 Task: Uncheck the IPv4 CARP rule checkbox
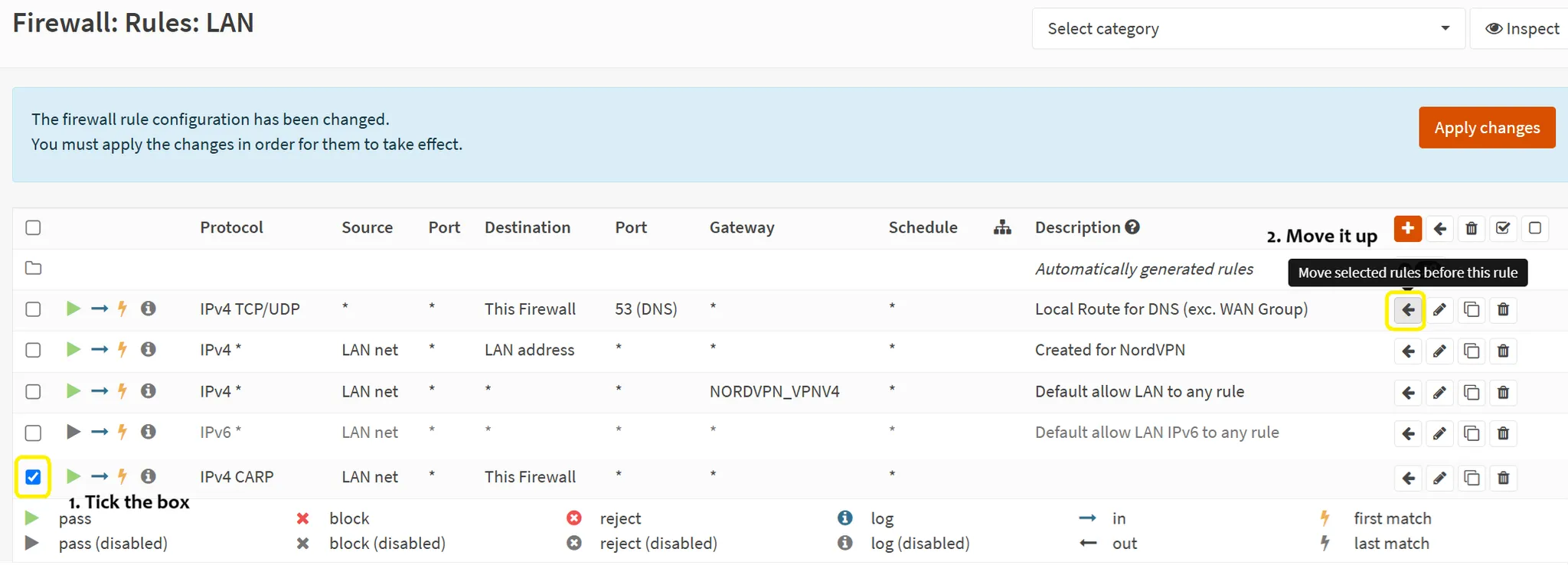coord(33,477)
